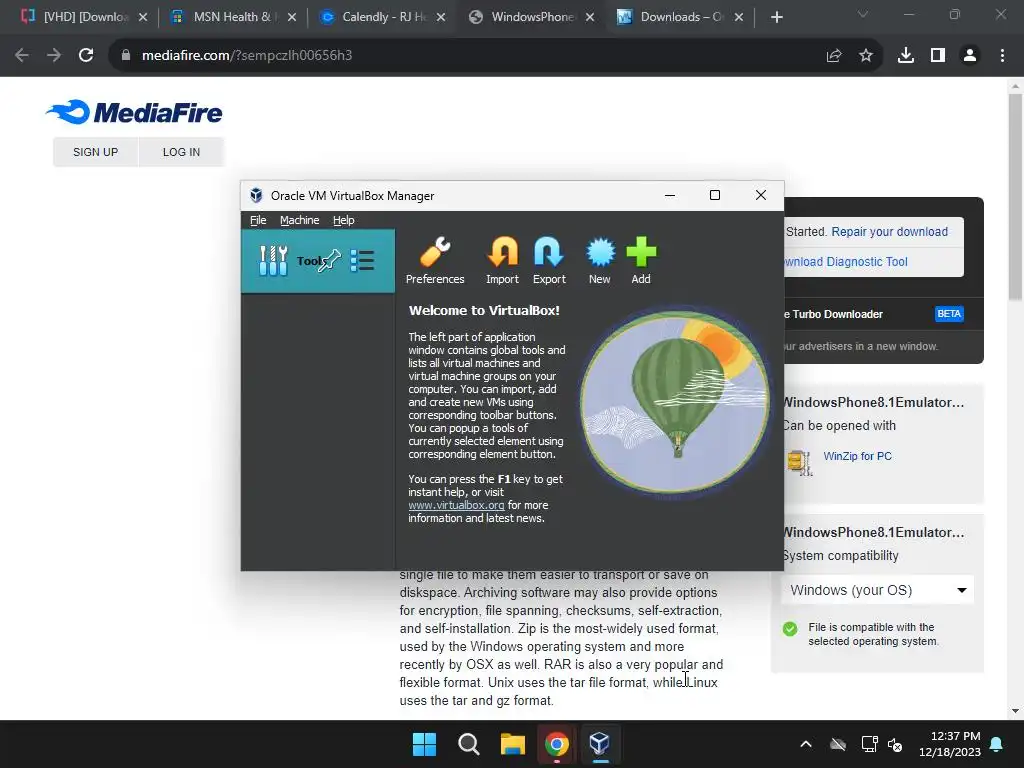Toggle Chrome side panel
Viewport: 1024px width, 768px height.
coord(938,56)
